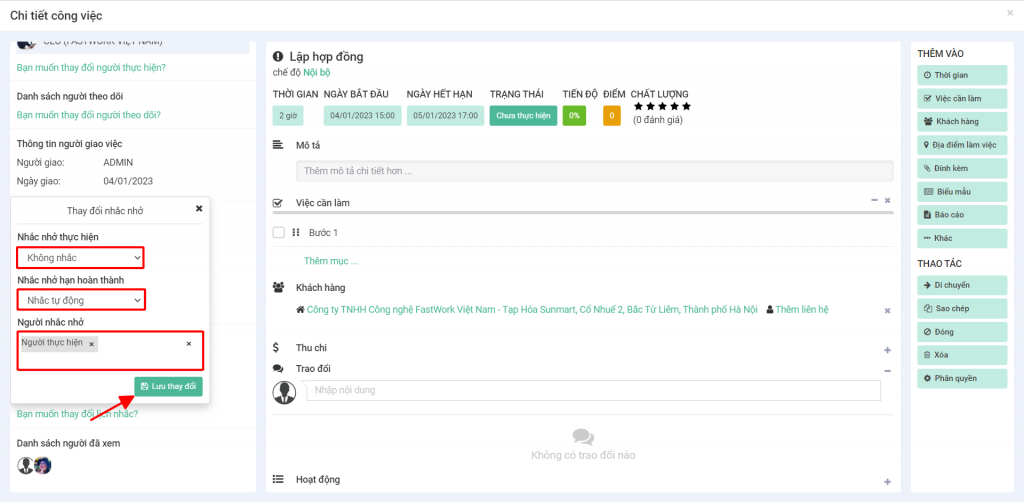Viewport: 1024px width, 502px height.
Task: Click the Lưu thay đổi button
Action: pos(168,387)
